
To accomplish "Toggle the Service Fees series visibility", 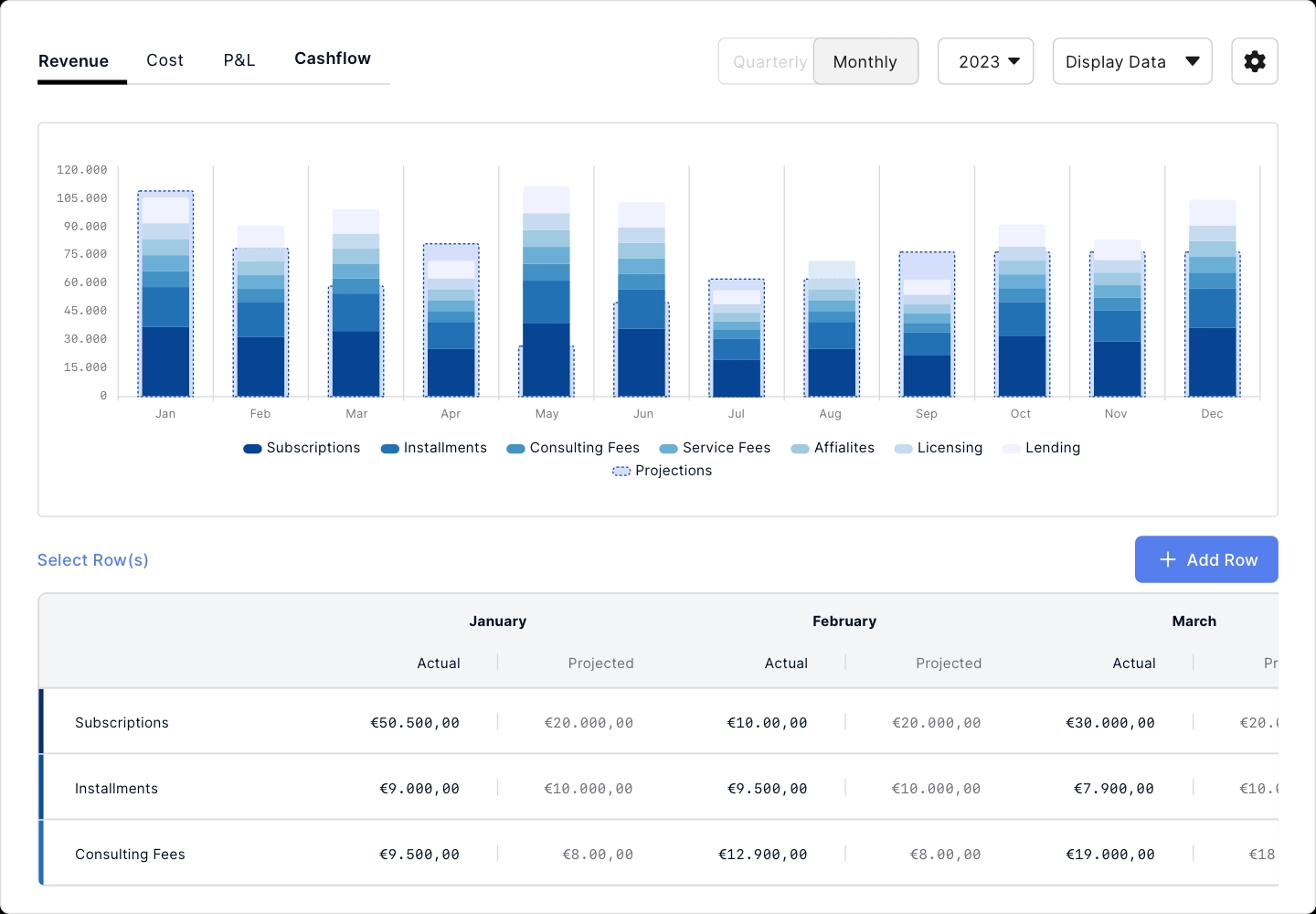I will click(666, 448).
